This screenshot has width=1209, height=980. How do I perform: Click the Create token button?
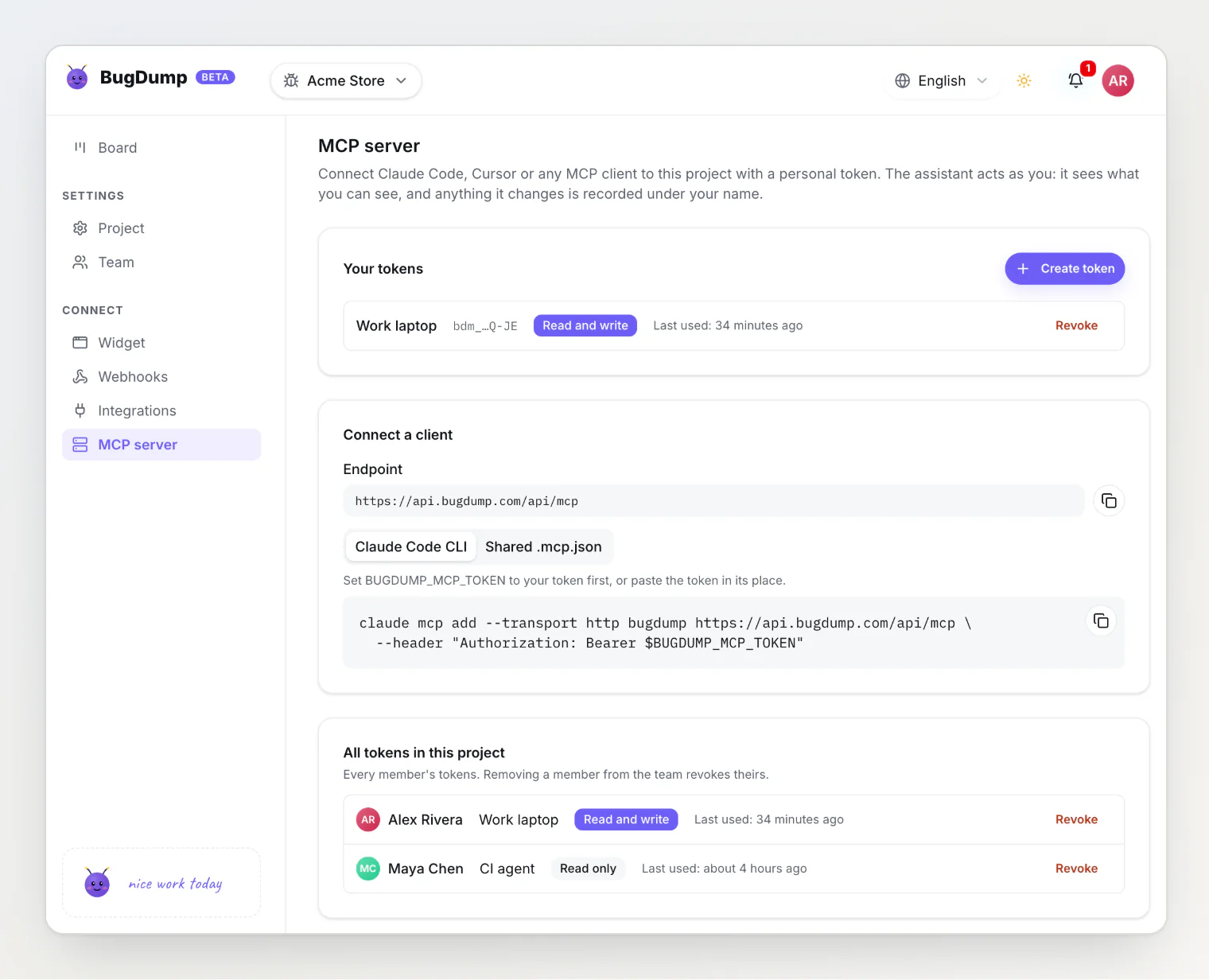[x=1064, y=269]
